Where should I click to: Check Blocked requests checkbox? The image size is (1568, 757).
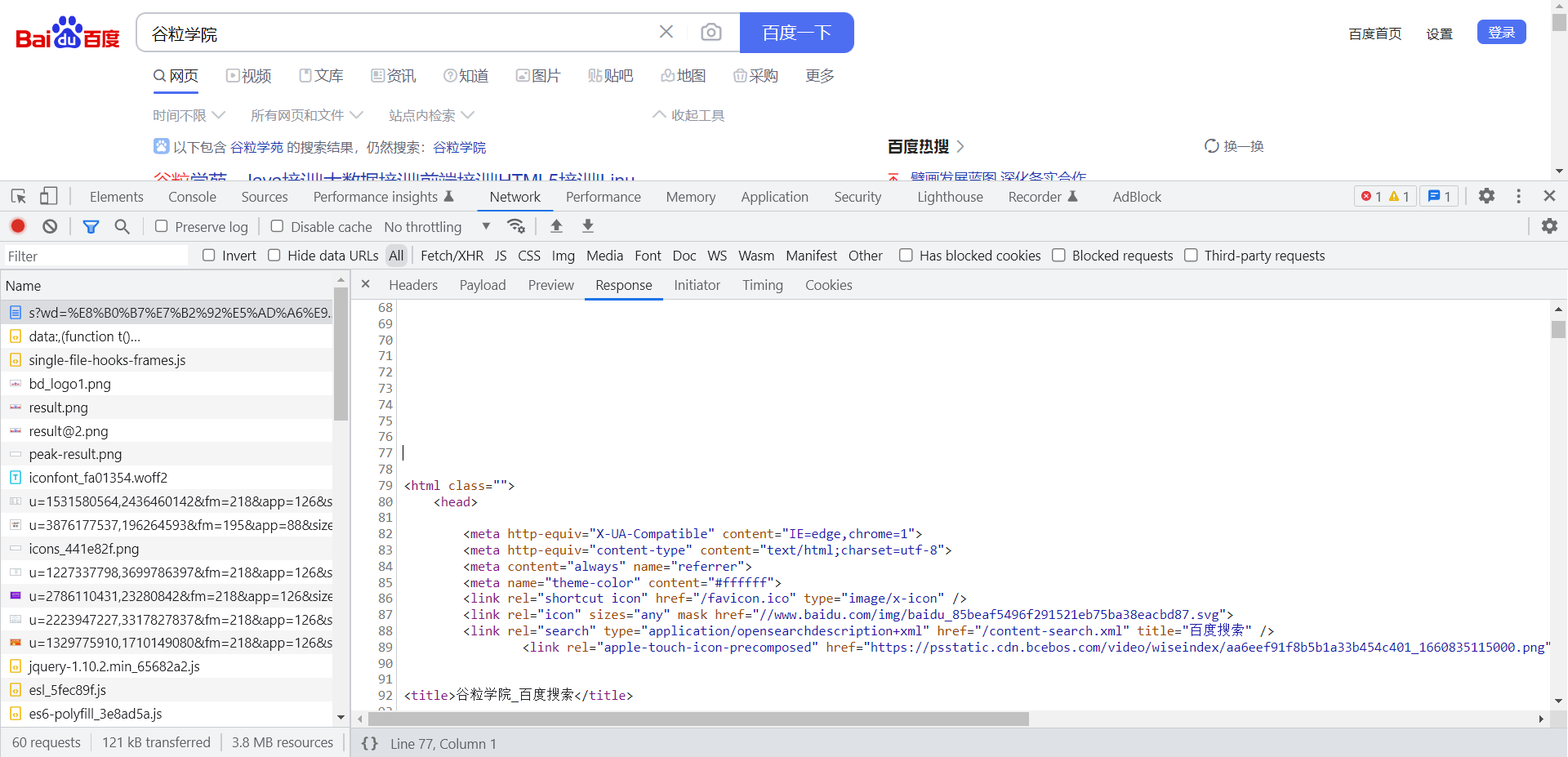tap(1058, 256)
